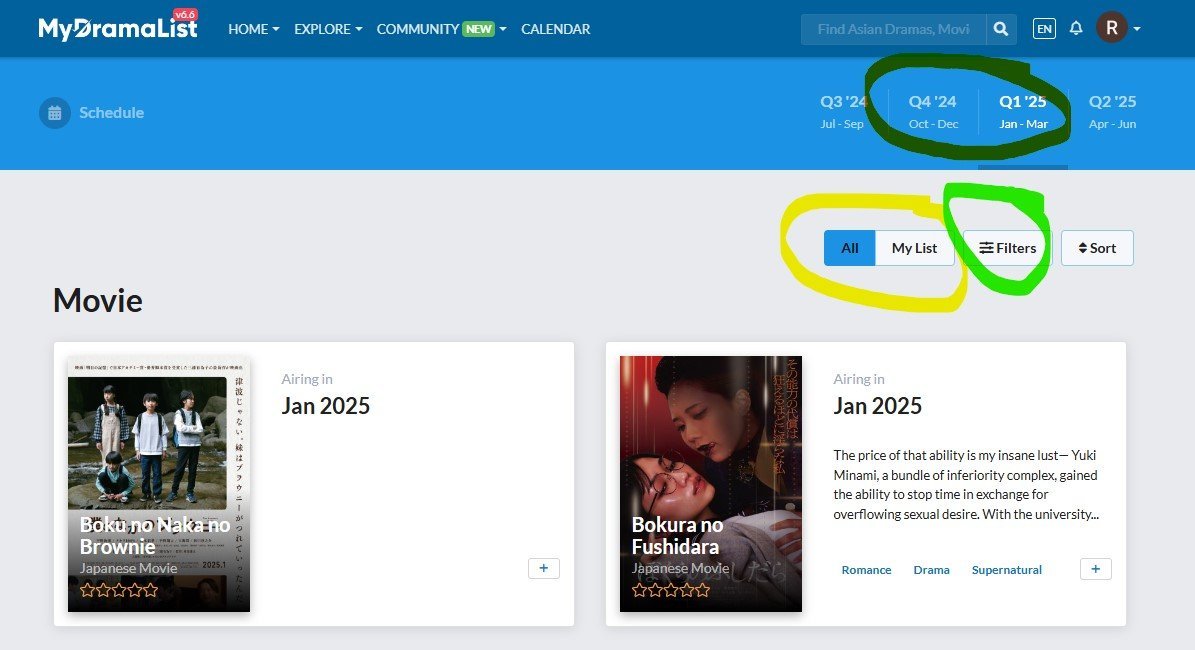This screenshot has width=1195, height=650.
Task: Expand the HOME dropdown menu
Action: 253,29
